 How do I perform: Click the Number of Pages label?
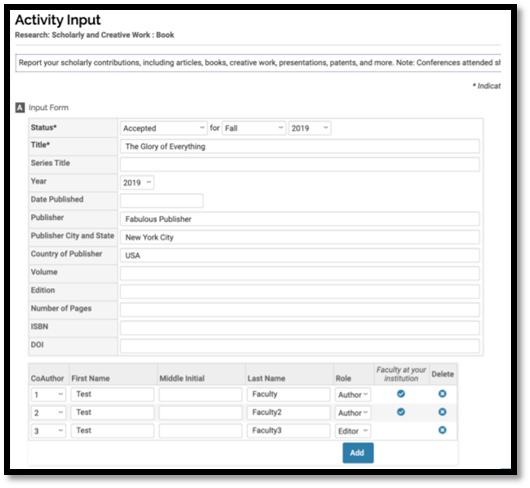point(61,309)
